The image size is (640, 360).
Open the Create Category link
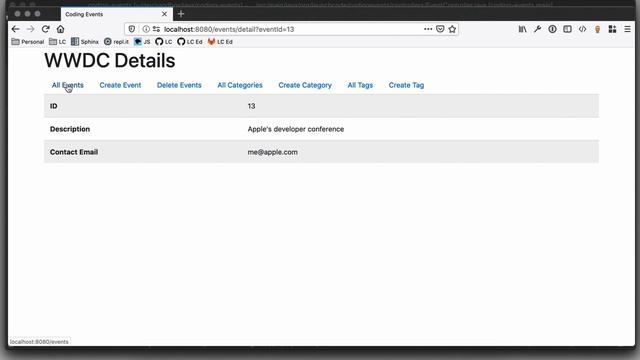click(x=305, y=85)
